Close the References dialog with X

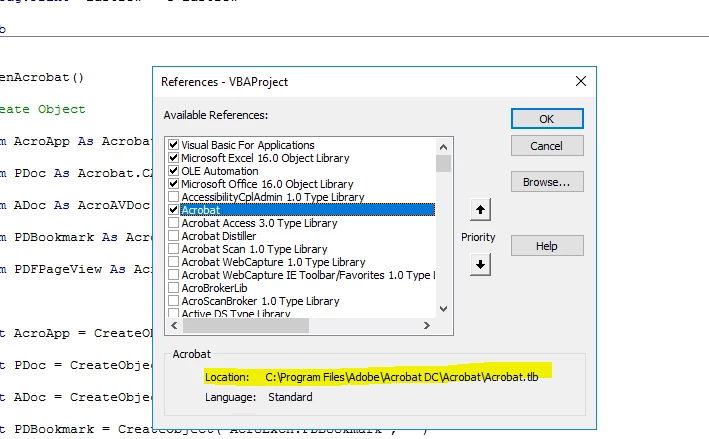tap(581, 81)
